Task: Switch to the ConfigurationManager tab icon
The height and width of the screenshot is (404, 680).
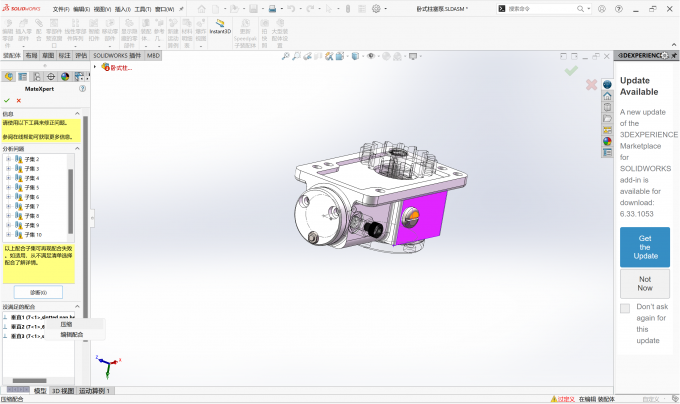Action: pyautogui.click(x=37, y=77)
